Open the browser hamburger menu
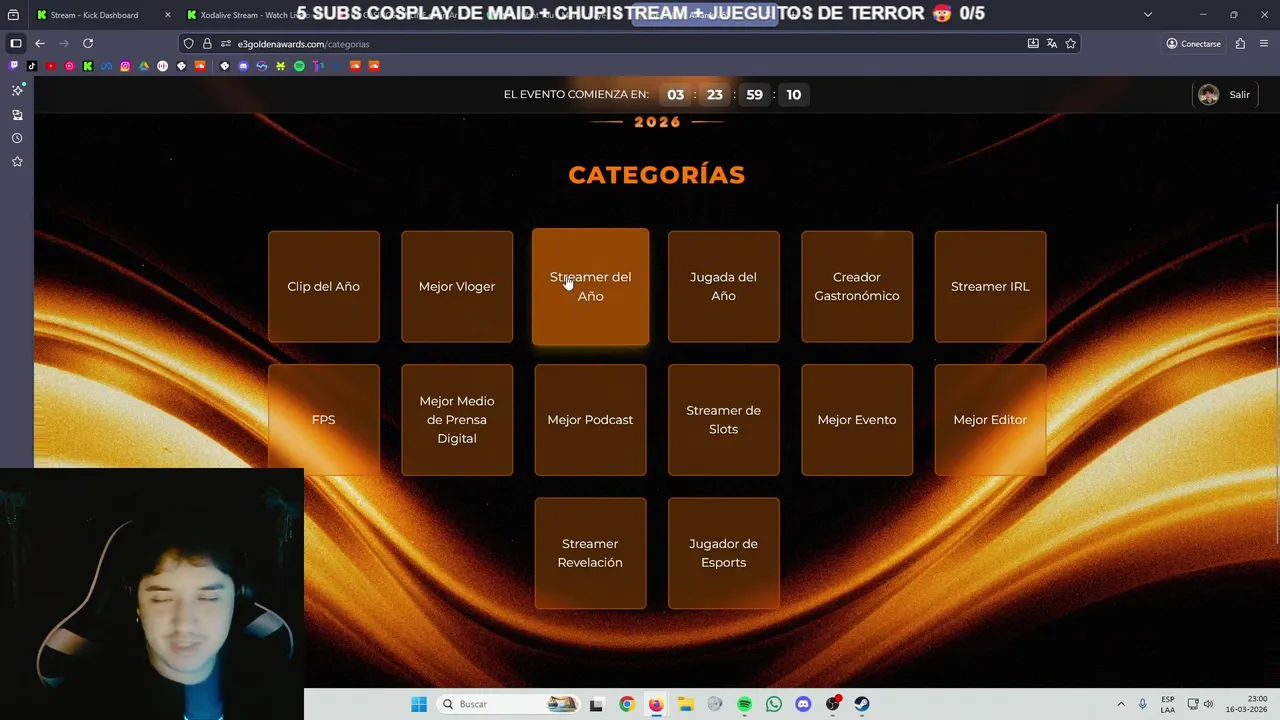 pyautogui.click(x=1264, y=44)
